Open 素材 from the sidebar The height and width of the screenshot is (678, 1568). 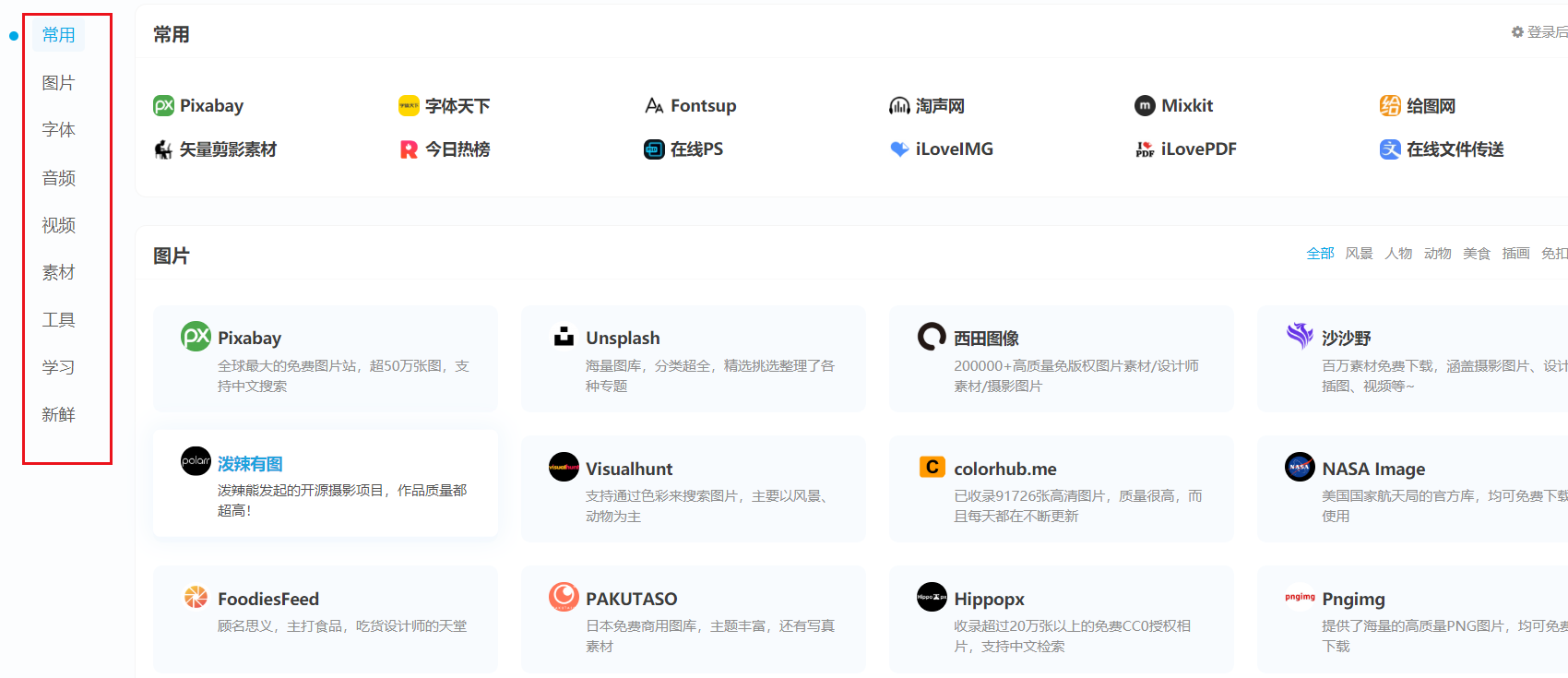pyautogui.click(x=58, y=272)
